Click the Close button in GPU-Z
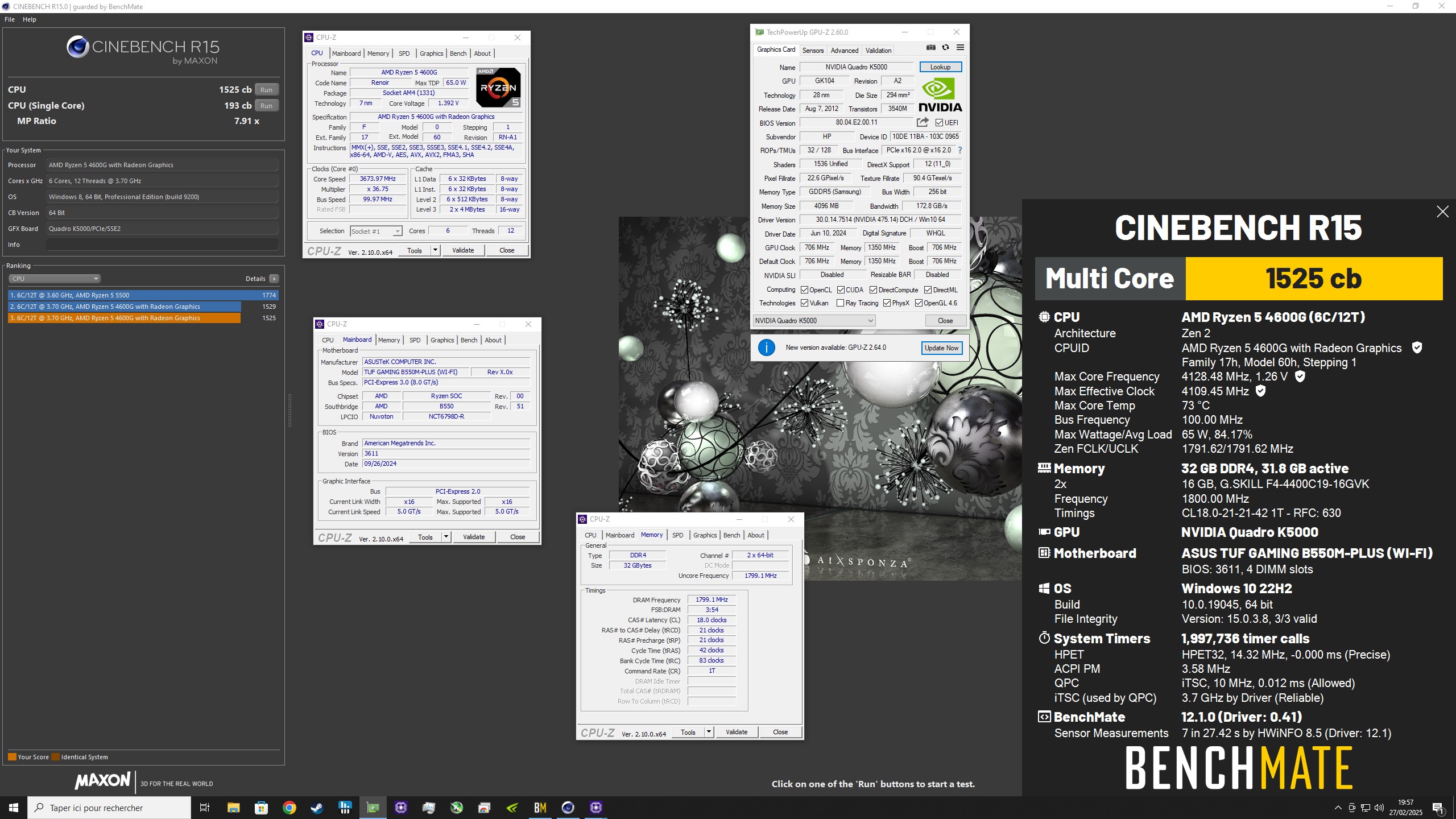The image size is (1456, 819). coord(945,321)
